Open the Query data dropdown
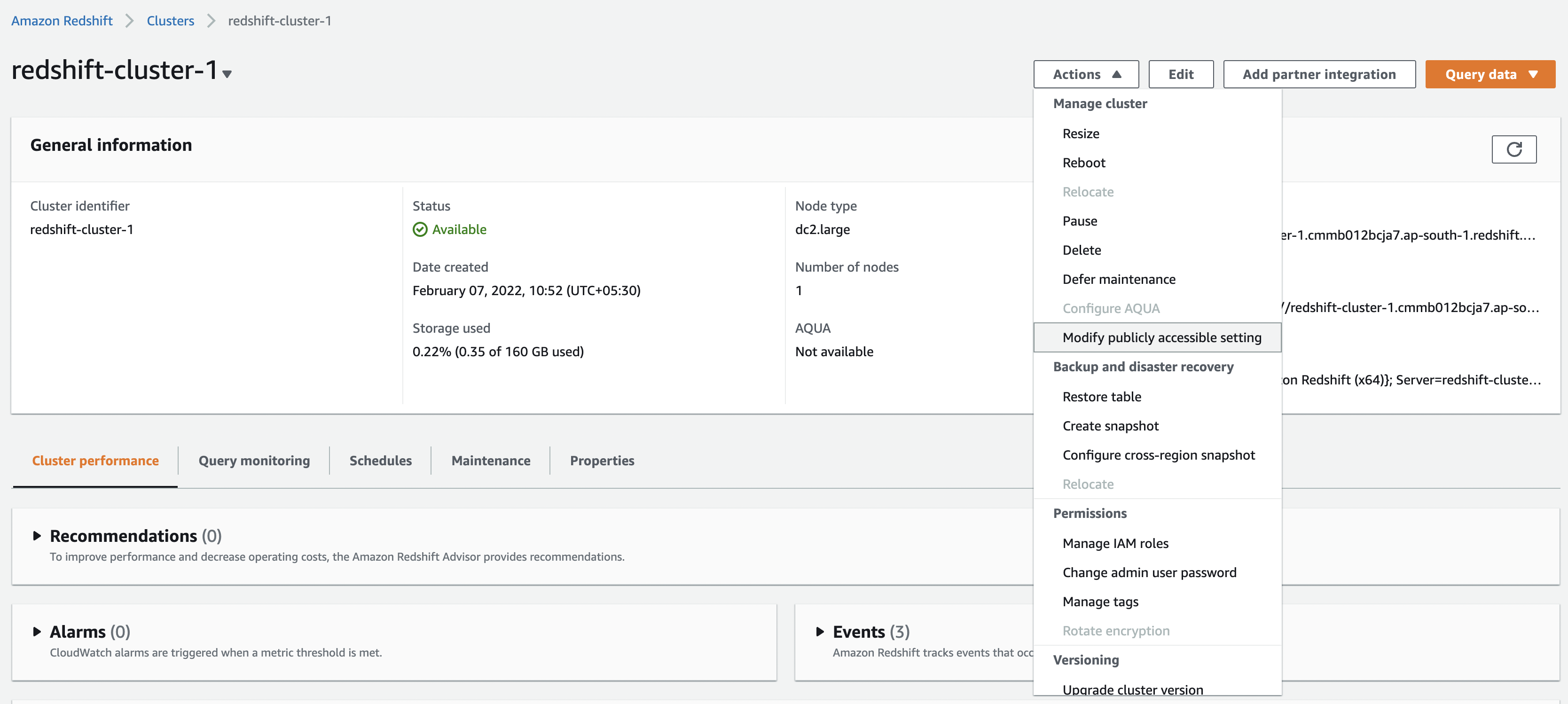The height and width of the screenshot is (704, 1568). point(1490,74)
